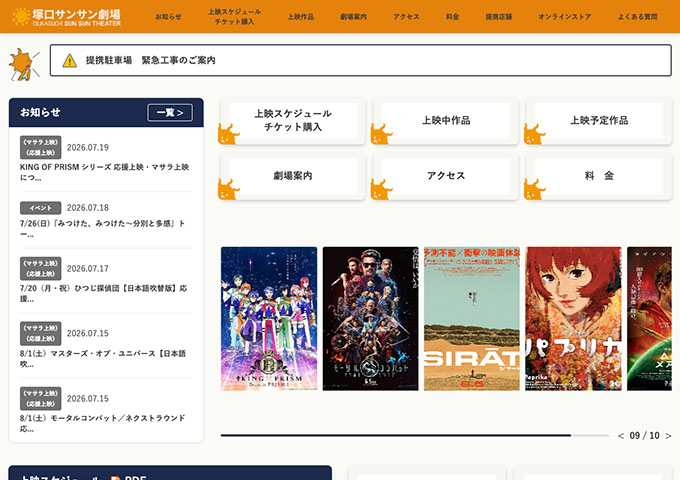Click the cat mascot on the 上映中作品 tile
Image resolution: width=680 pixels, height=480 pixels.
(x=381, y=134)
